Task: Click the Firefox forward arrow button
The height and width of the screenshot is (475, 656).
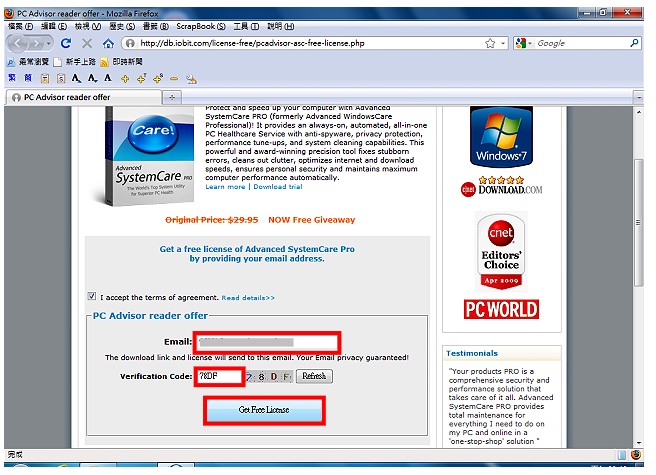Action: click(x=37, y=43)
